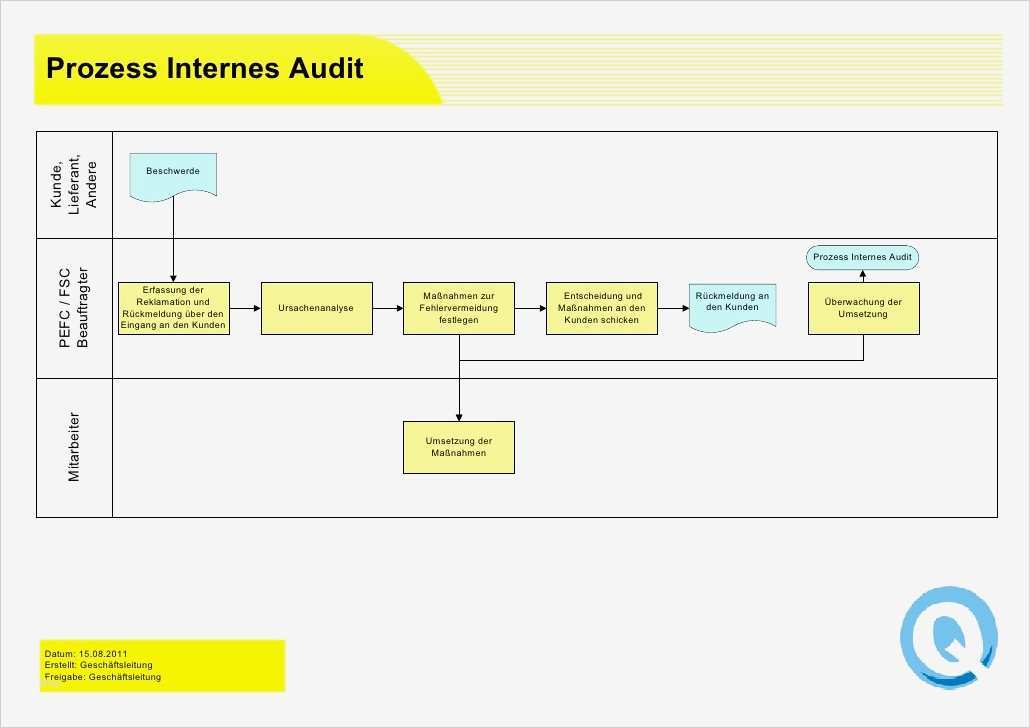Click the blue Q logo
This screenshot has height=728, width=1030.
(x=949, y=637)
